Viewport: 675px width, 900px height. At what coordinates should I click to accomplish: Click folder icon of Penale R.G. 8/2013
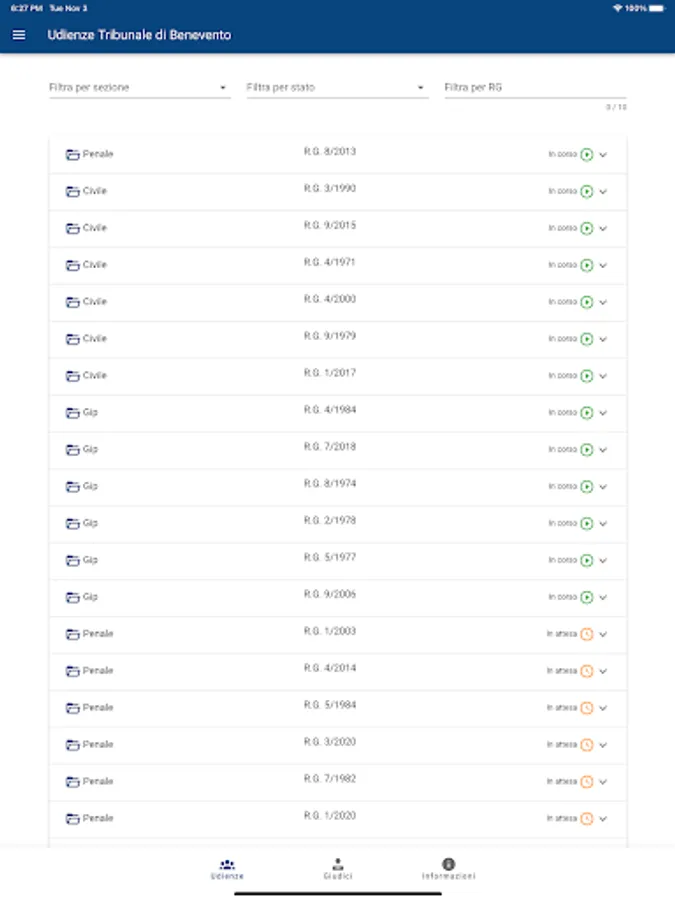[x=72, y=155]
